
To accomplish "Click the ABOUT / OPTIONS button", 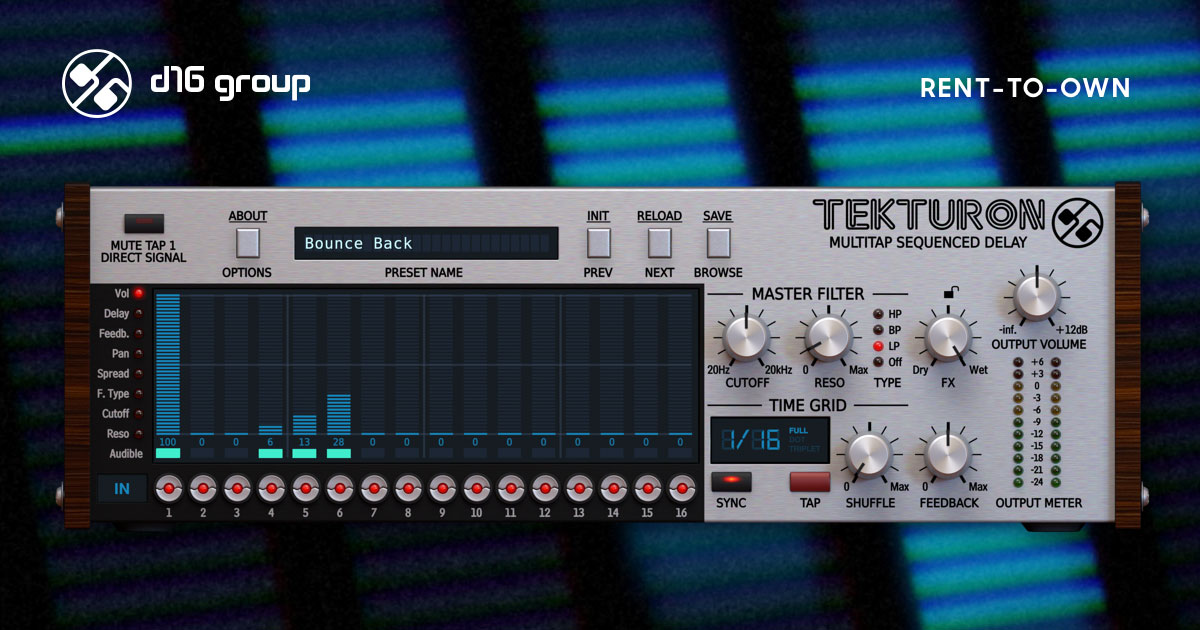I will (248, 243).
